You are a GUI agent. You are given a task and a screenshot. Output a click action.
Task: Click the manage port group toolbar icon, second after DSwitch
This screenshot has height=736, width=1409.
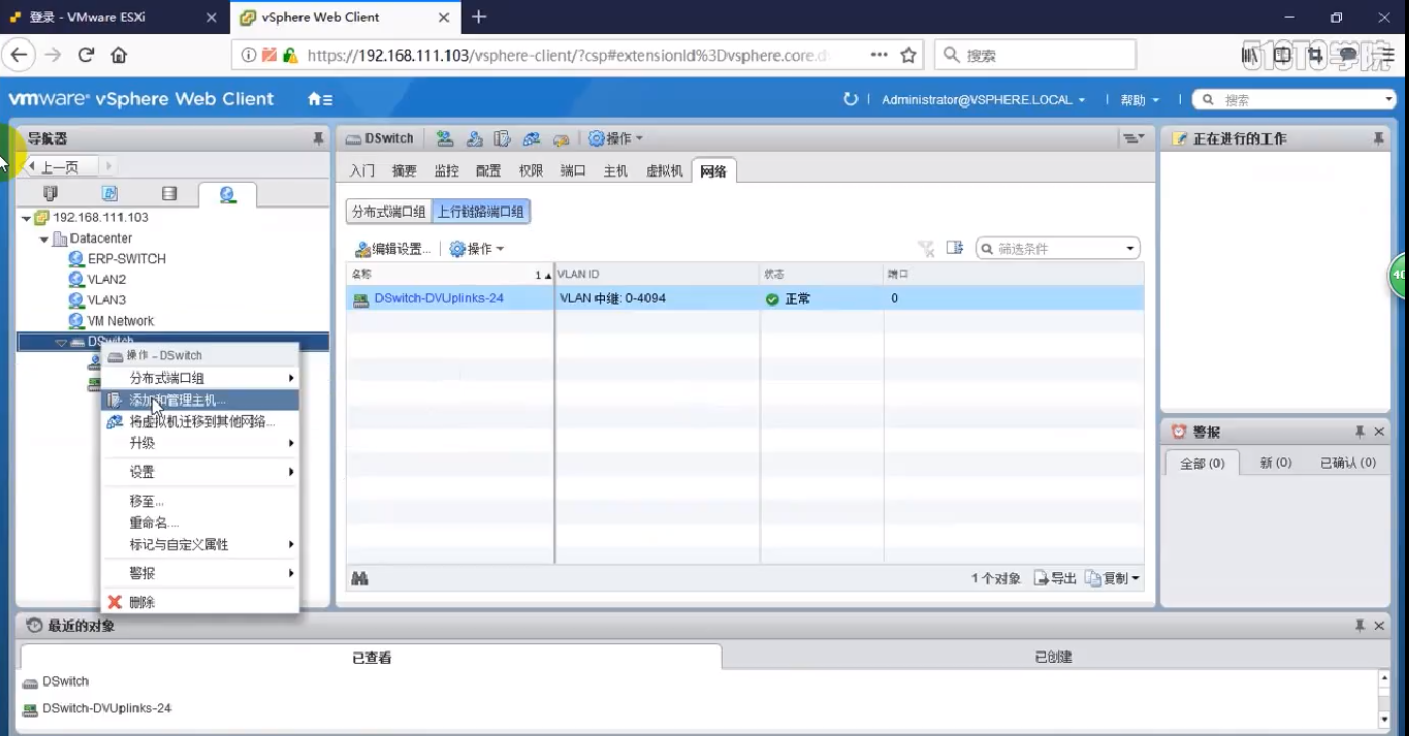pos(475,139)
